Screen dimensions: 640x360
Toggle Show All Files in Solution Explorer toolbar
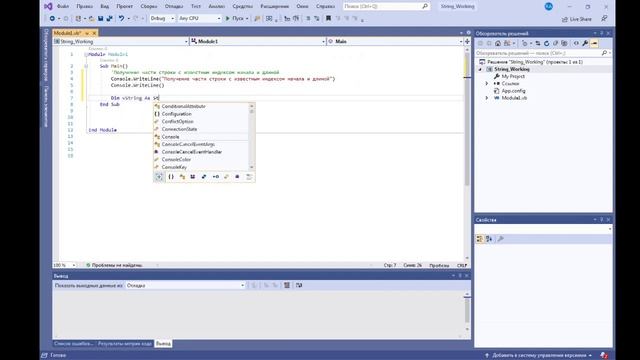point(564,43)
